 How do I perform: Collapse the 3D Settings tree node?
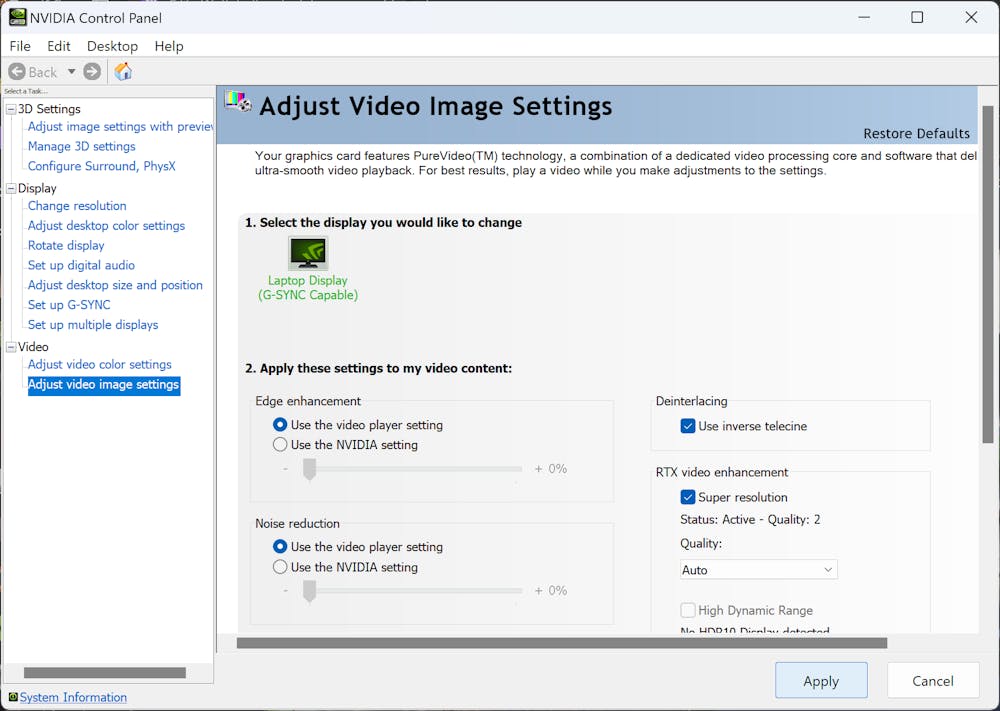pos(11,109)
